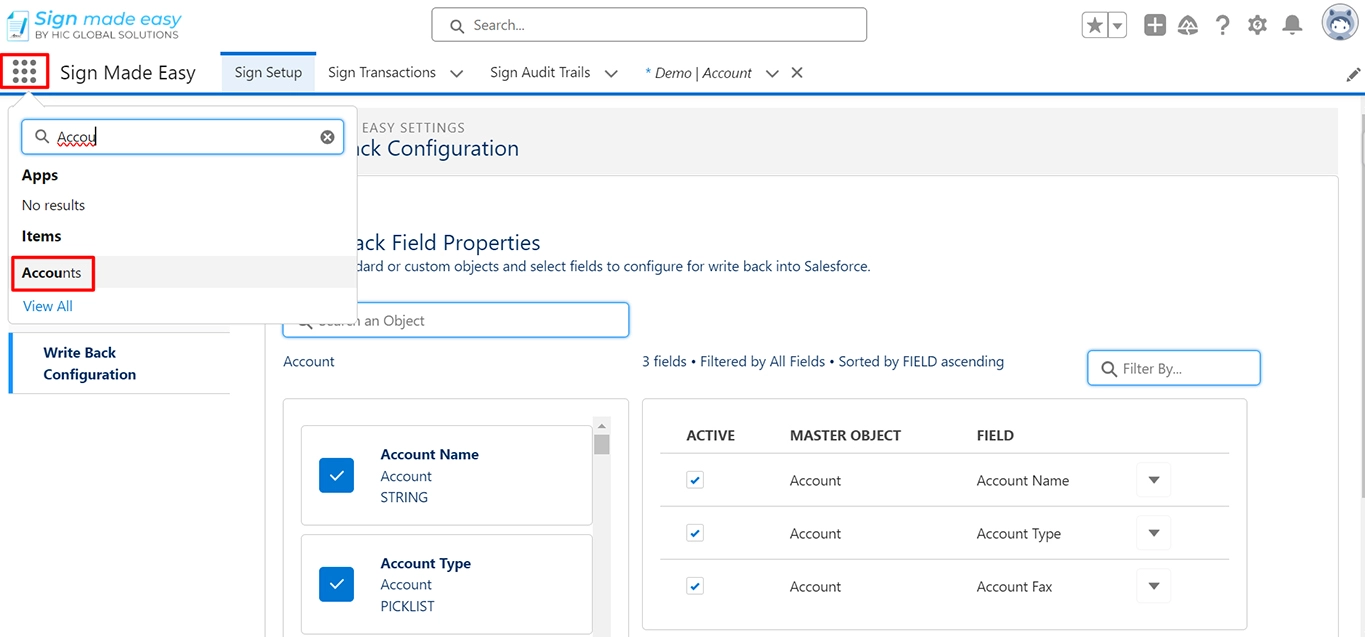
Task: Open the favorites list dropdown arrow
Action: pyautogui.click(x=1117, y=26)
